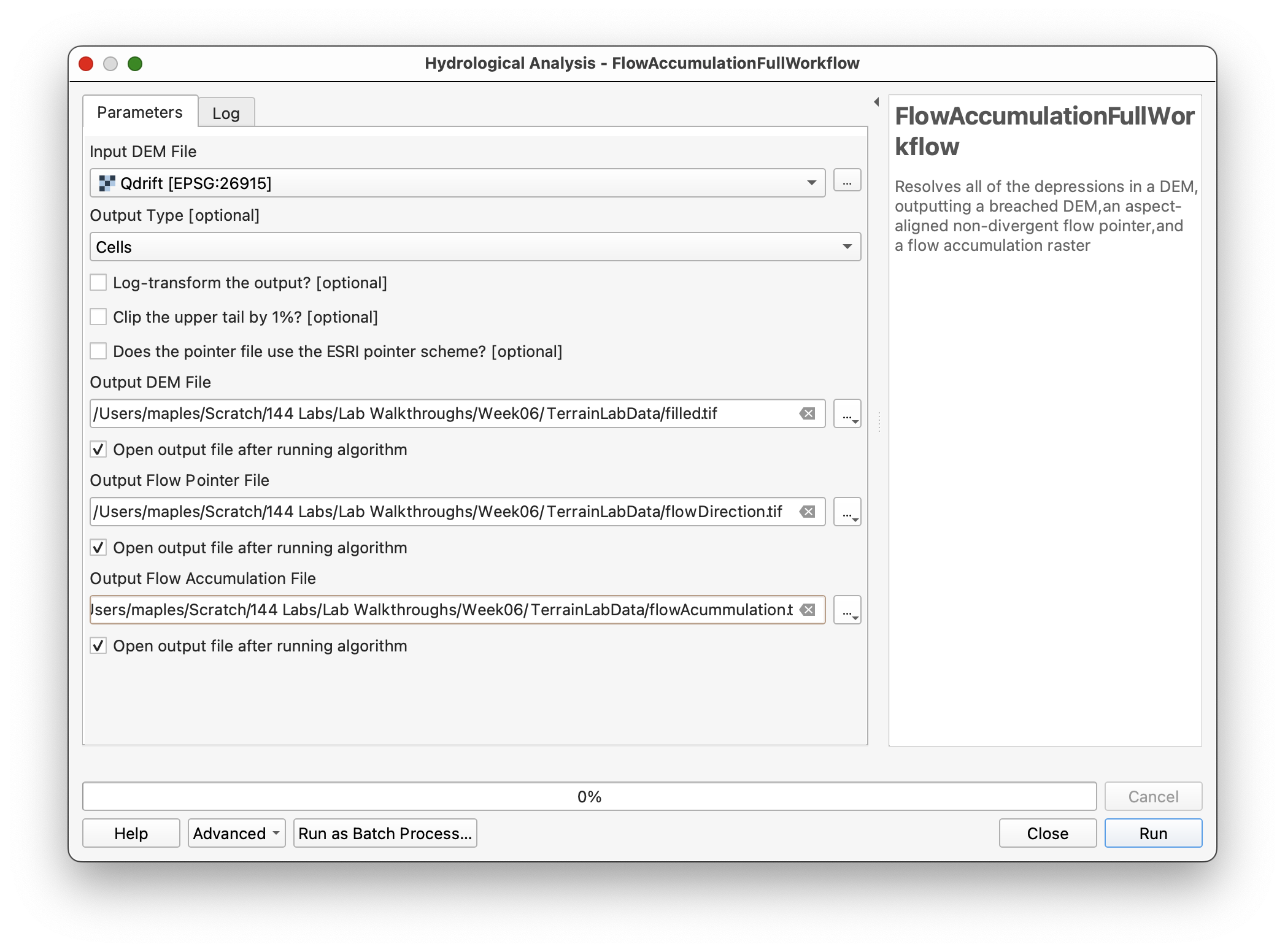Check Clip the upper tail by 1%
Screen dimensions: 1285x952
tap(98, 317)
